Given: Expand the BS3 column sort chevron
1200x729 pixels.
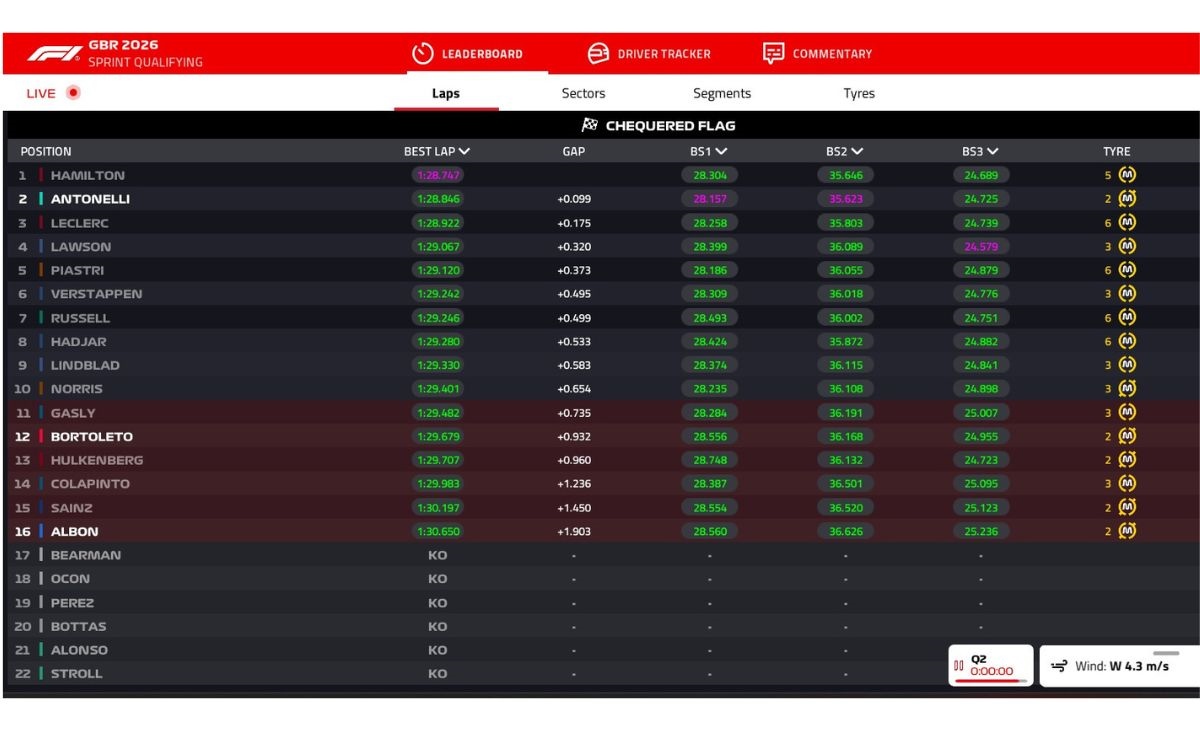Looking at the screenshot, I should 993,151.
